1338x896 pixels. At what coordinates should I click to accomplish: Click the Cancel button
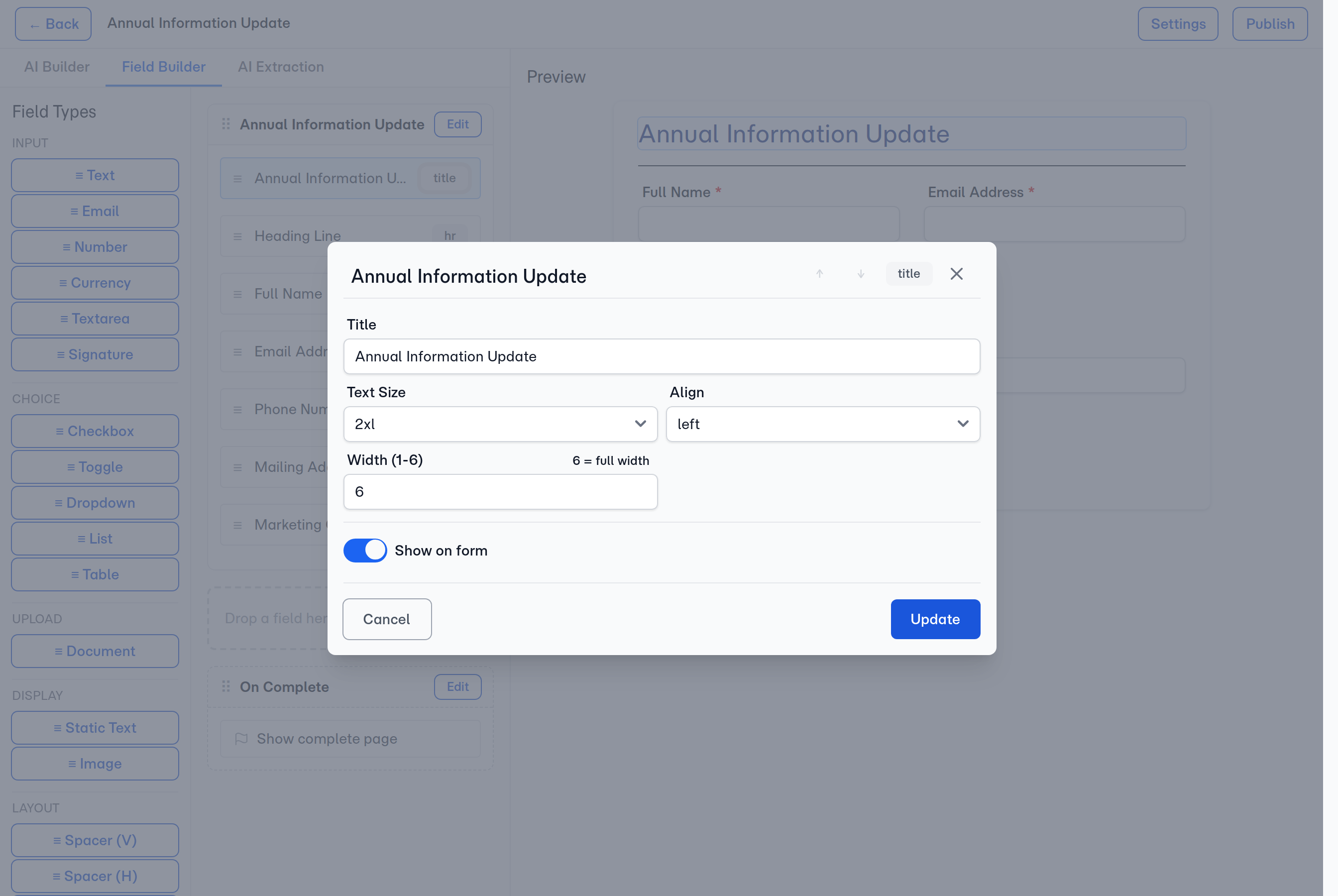[387, 619]
